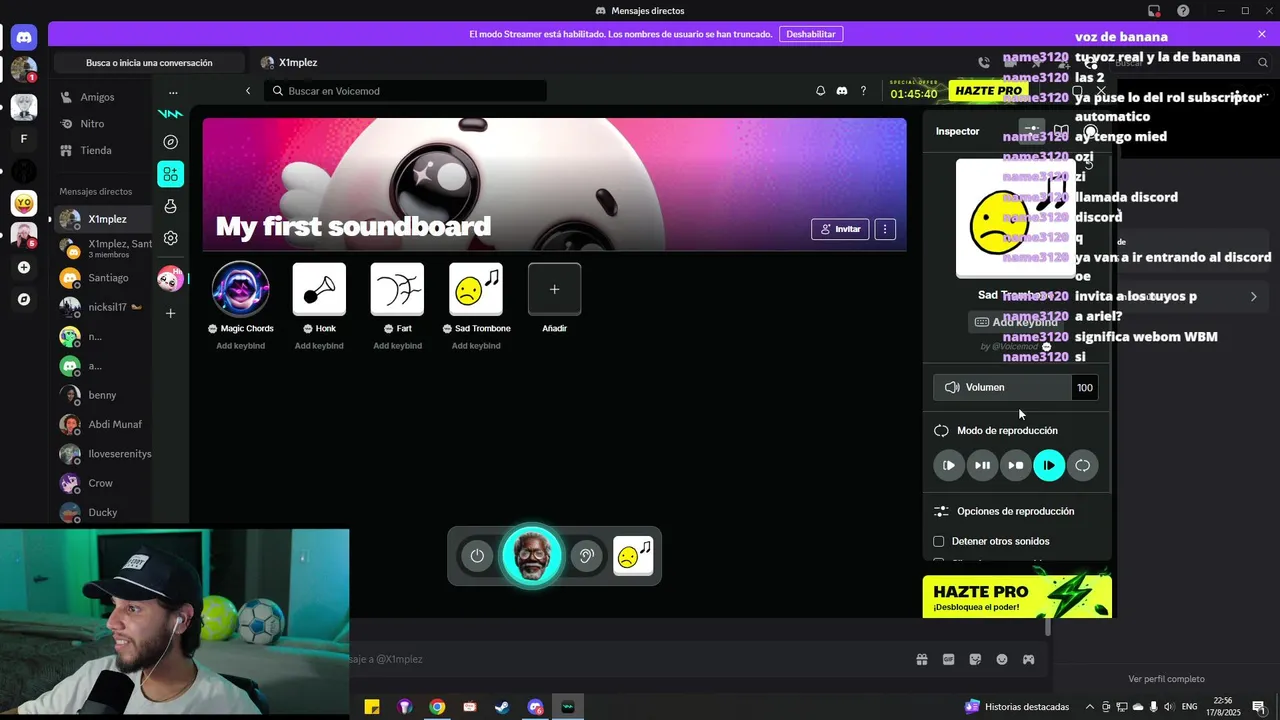Open Steam from the taskbar
This screenshot has height=720, width=1280.
(x=502, y=707)
